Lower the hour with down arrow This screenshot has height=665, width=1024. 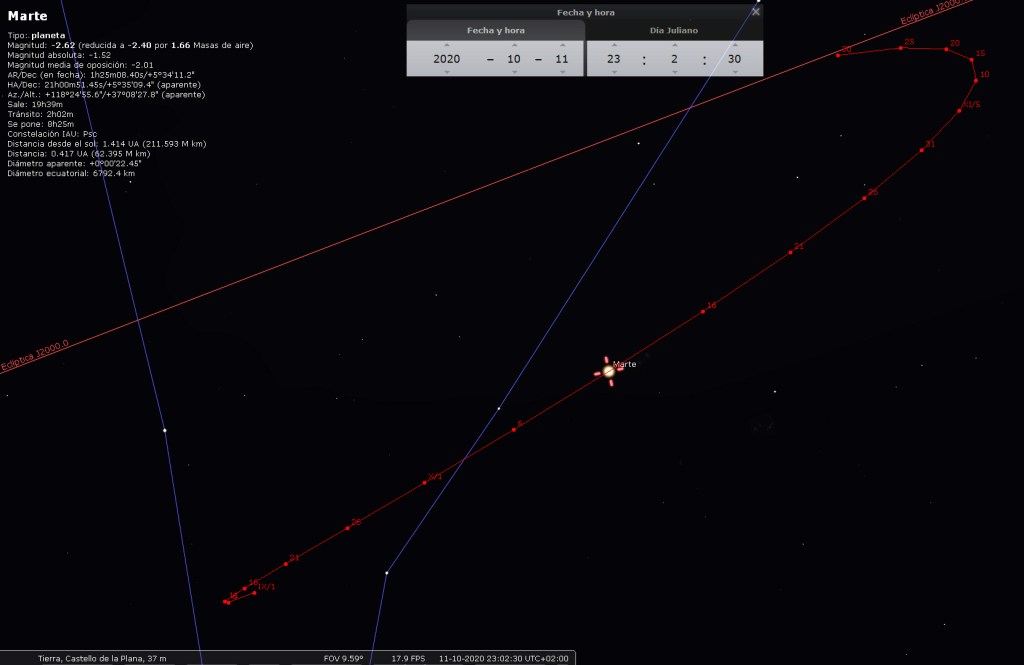tap(613, 72)
